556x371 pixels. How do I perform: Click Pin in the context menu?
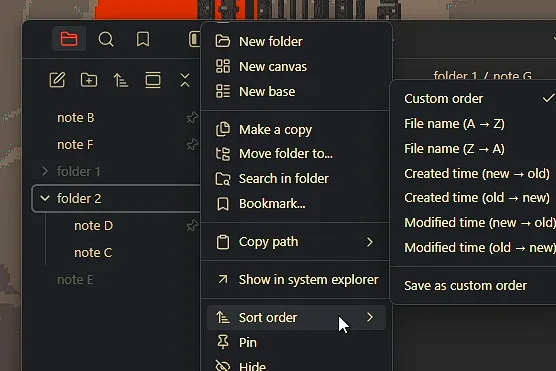pos(296,342)
